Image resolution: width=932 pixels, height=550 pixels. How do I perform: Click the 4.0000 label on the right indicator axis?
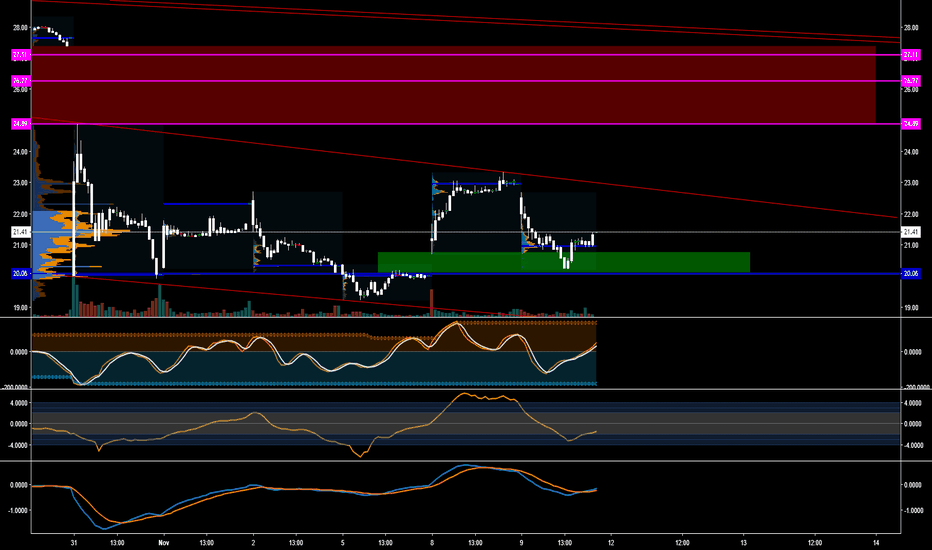click(913, 403)
